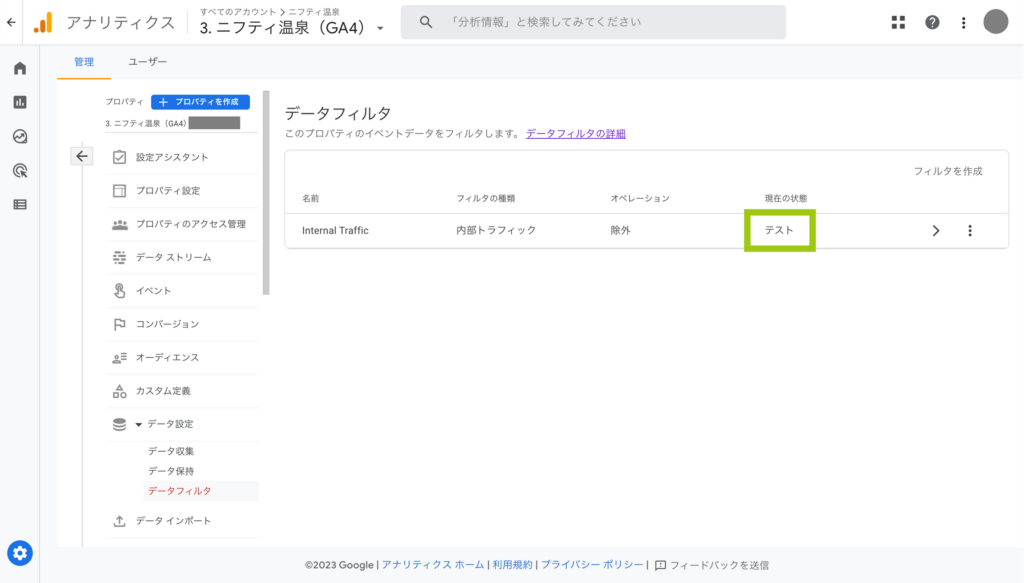Click feedback icon in footer
The image size is (1024, 583).
[660, 565]
